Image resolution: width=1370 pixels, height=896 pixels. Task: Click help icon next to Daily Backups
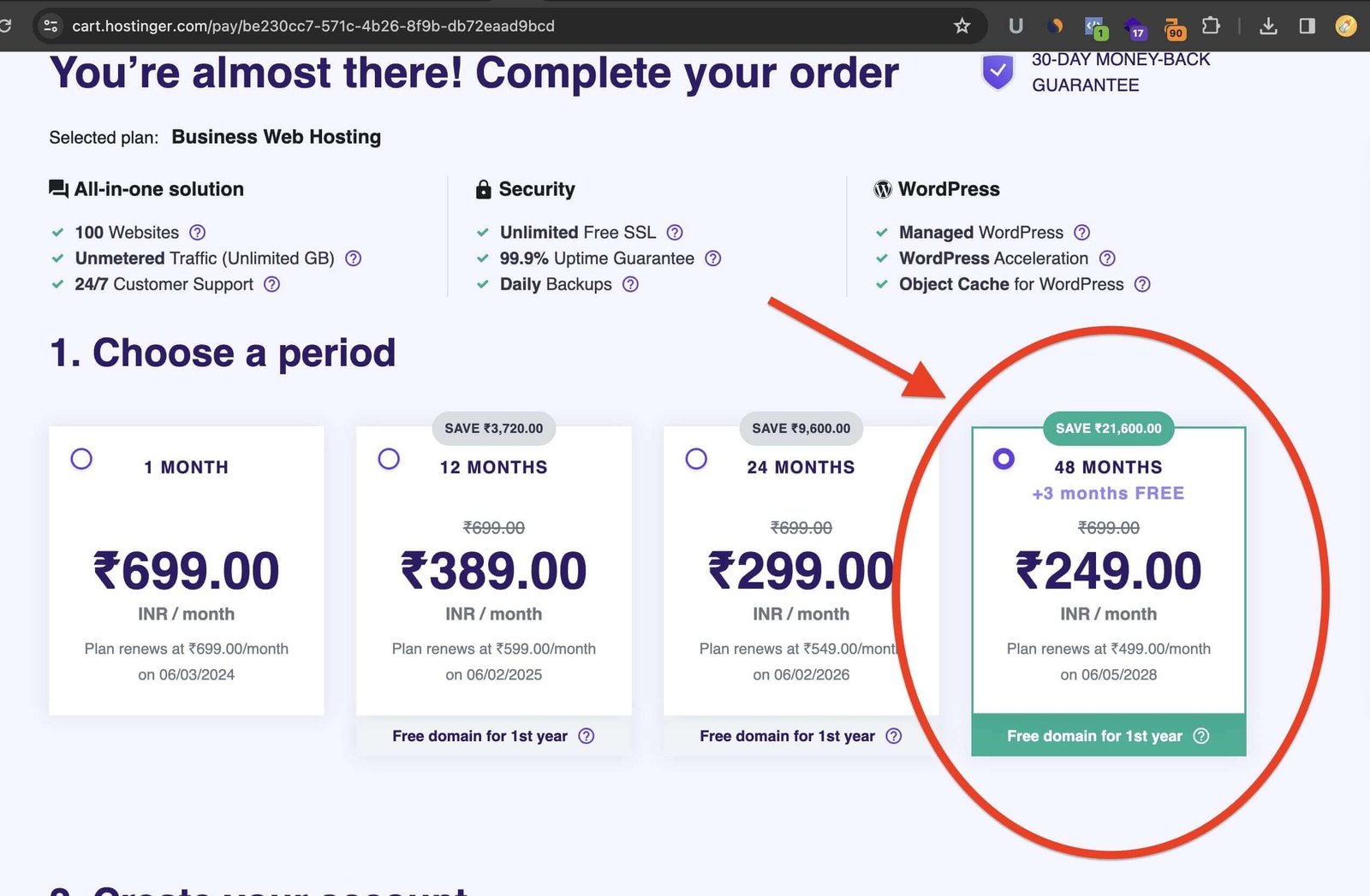630,284
